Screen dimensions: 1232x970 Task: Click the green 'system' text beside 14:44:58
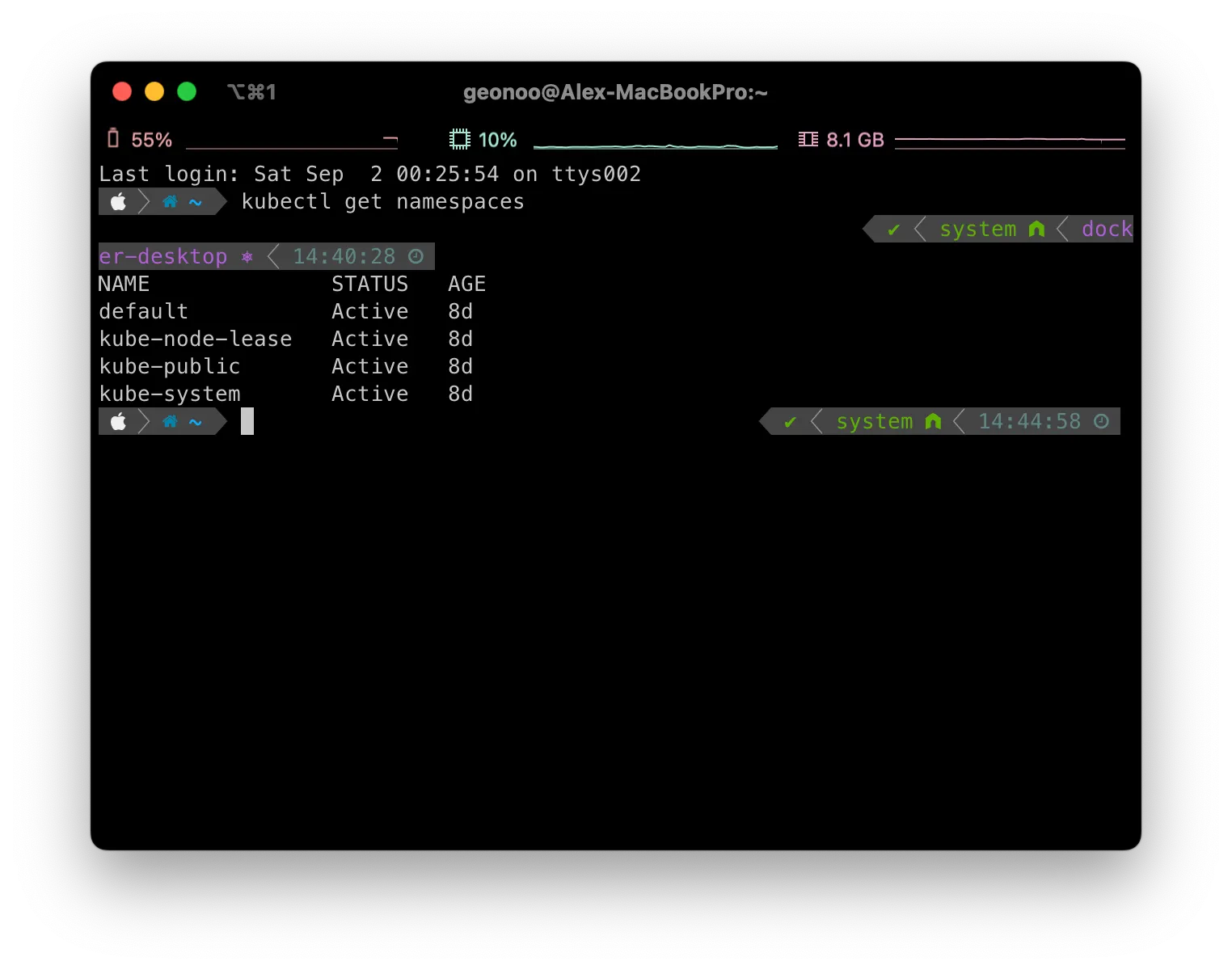click(874, 422)
